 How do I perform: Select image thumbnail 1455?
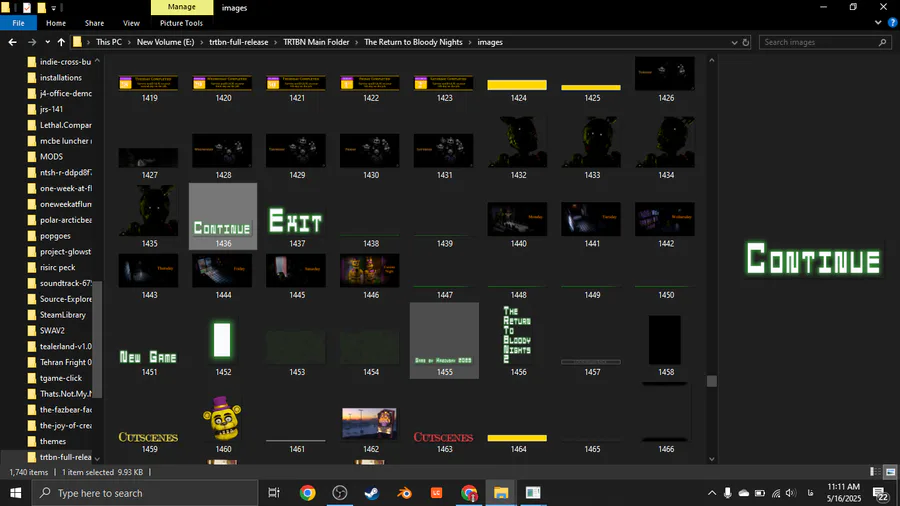click(444, 341)
